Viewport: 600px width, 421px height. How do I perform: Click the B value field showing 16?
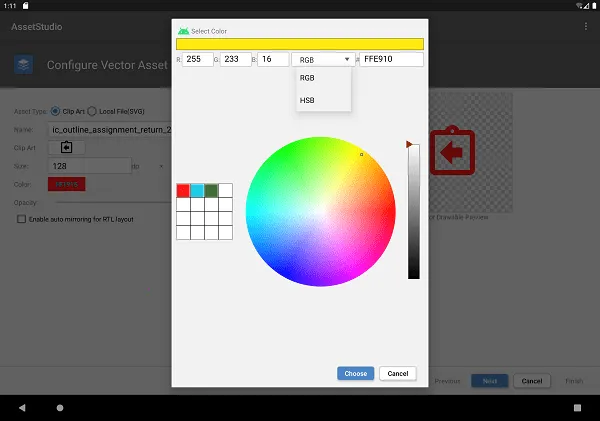(x=273, y=59)
